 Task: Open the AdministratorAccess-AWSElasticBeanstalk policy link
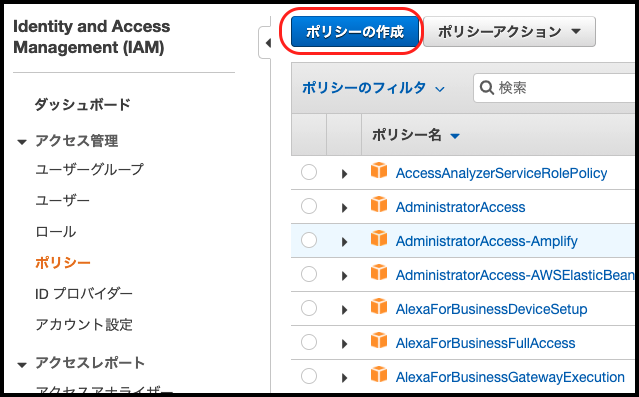[515, 275]
